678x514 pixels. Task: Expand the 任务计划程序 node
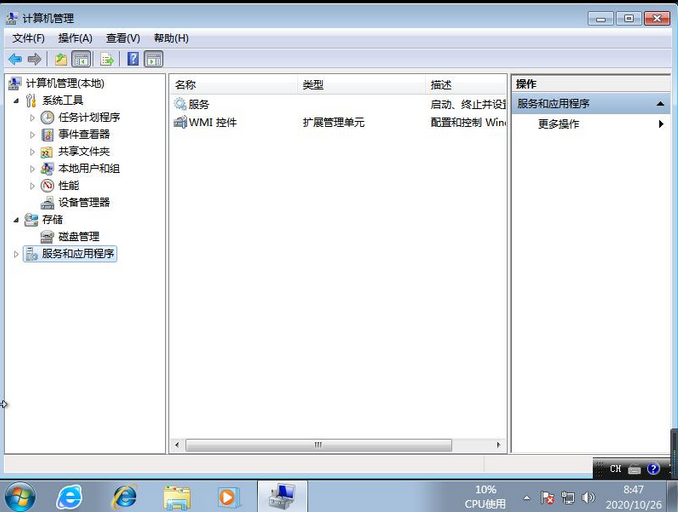pos(32,118)
